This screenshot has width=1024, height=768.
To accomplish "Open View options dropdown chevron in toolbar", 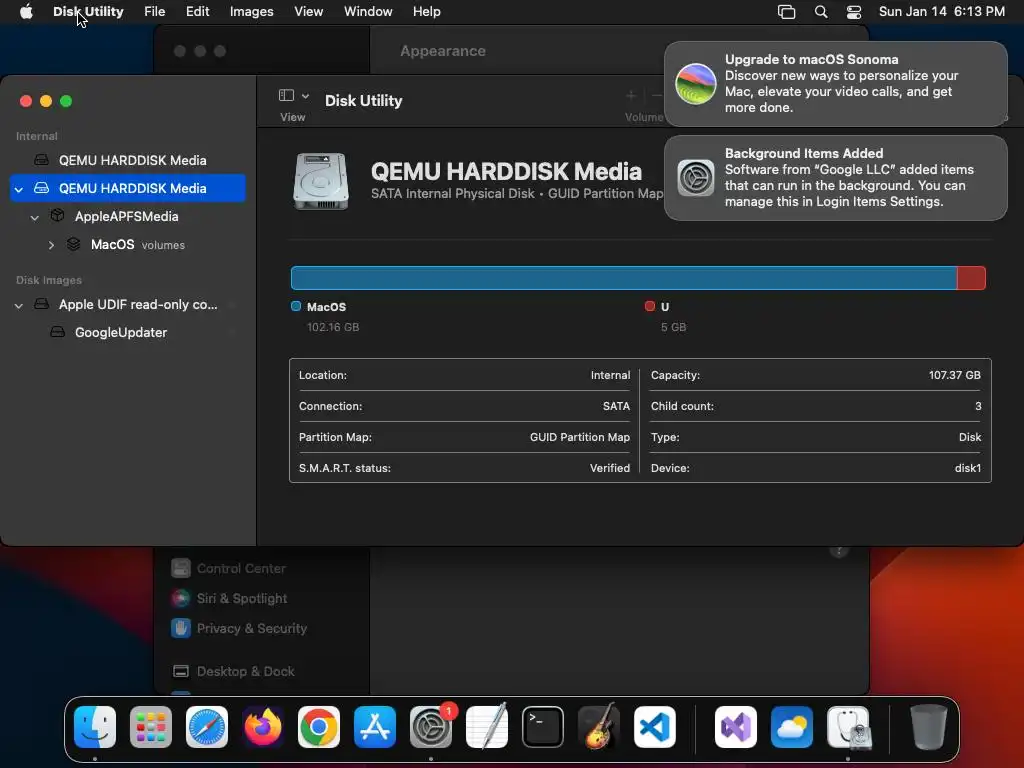I will [x=305, y=95].
